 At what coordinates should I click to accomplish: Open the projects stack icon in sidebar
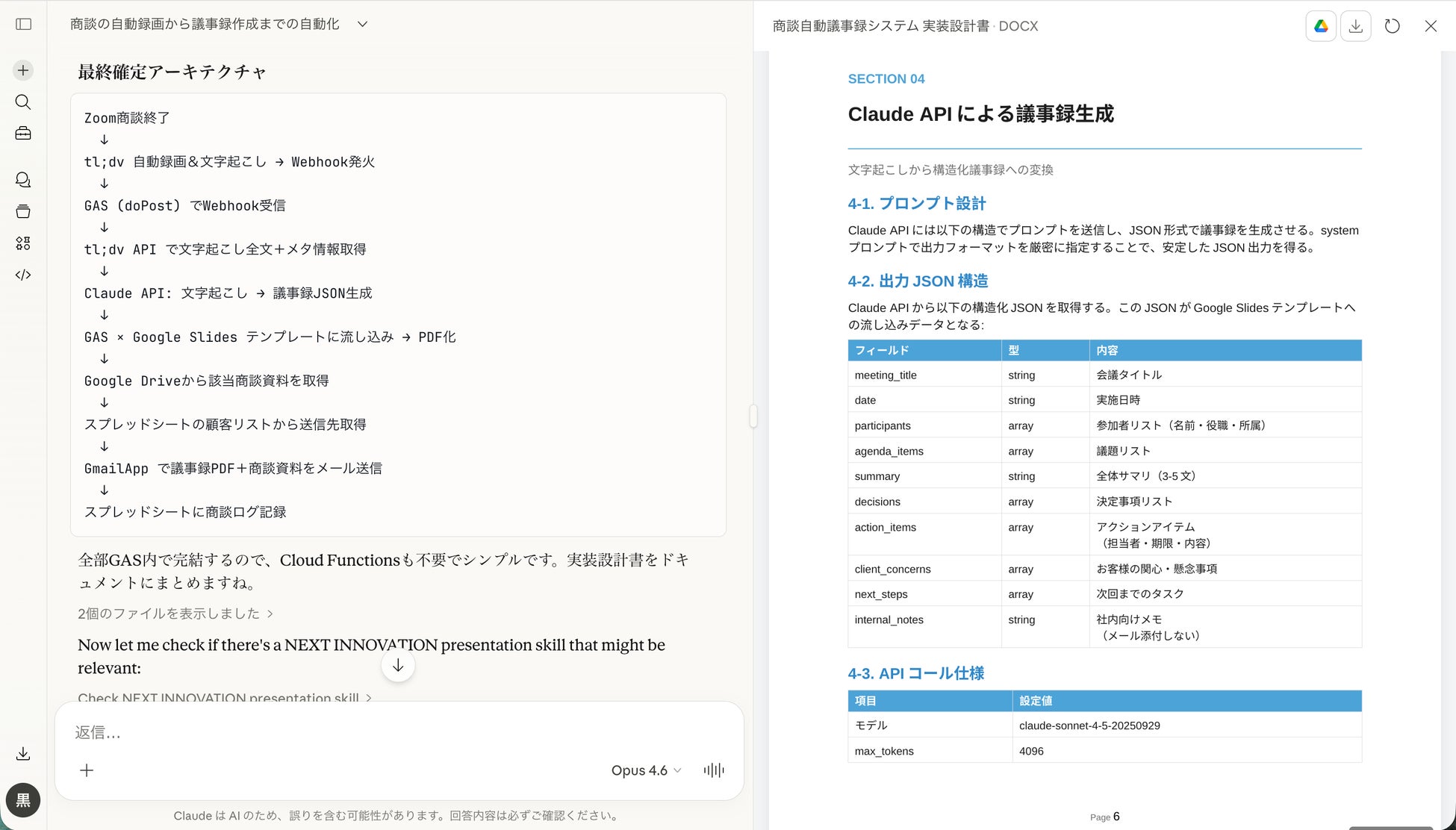[23, 211]
